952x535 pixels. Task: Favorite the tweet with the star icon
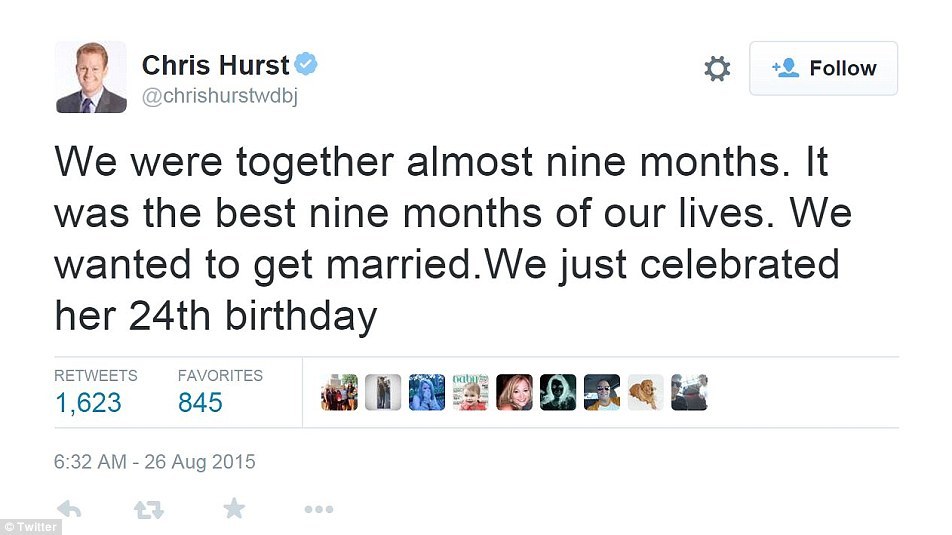tap(234, 510)
